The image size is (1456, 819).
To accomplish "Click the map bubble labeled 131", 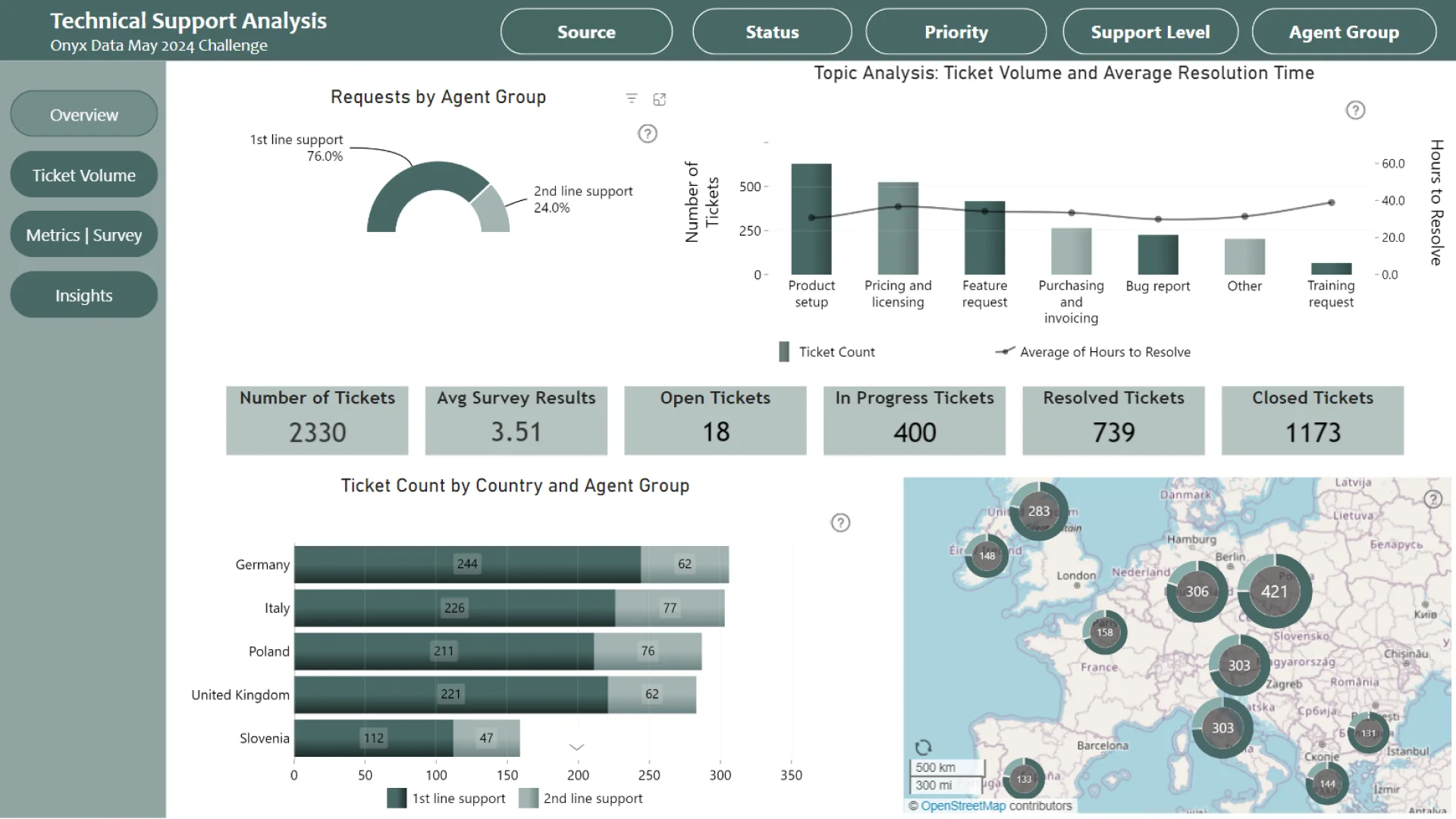I will (1368, 733).
